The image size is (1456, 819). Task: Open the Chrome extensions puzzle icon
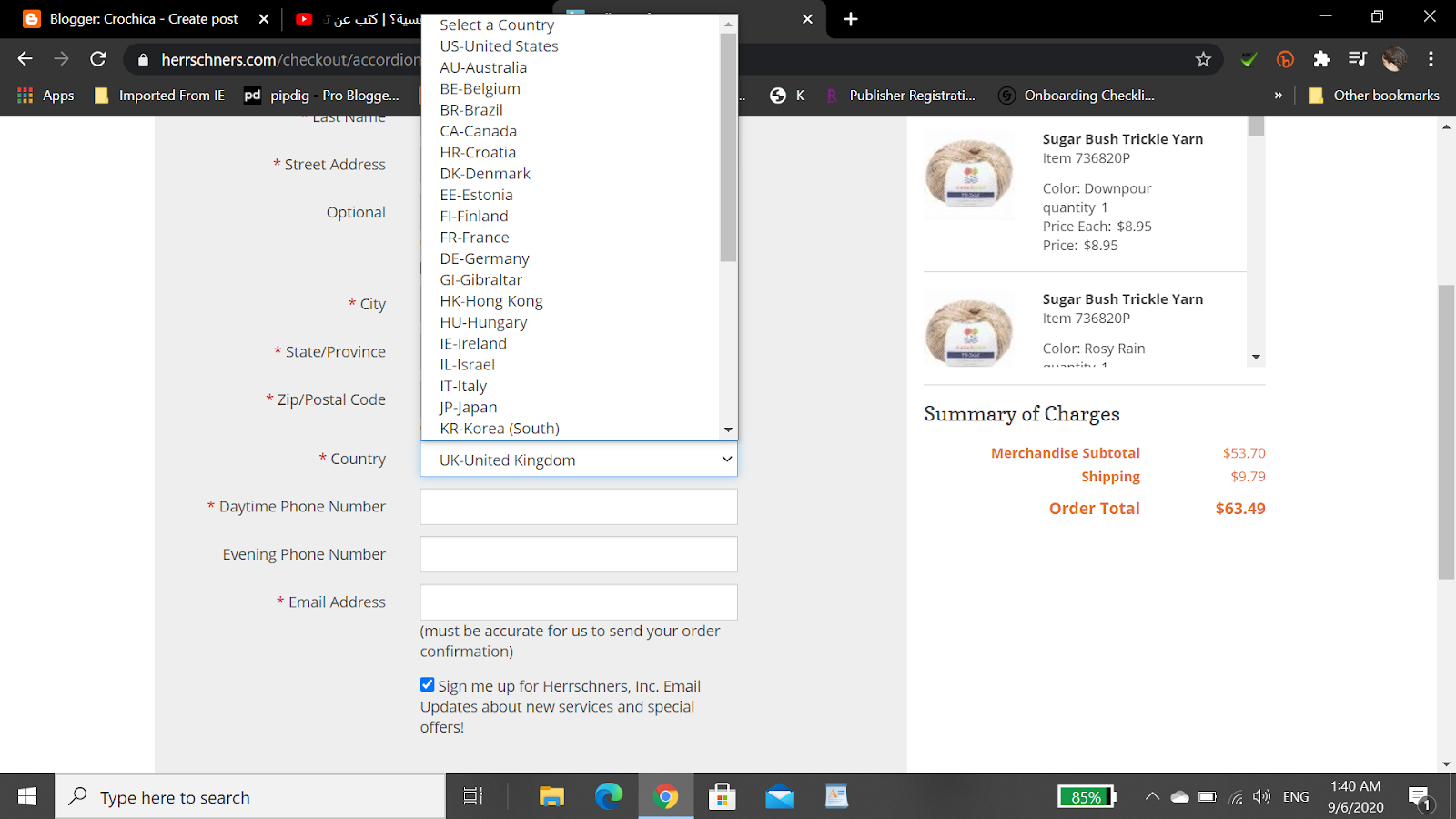click(1321, 59)
